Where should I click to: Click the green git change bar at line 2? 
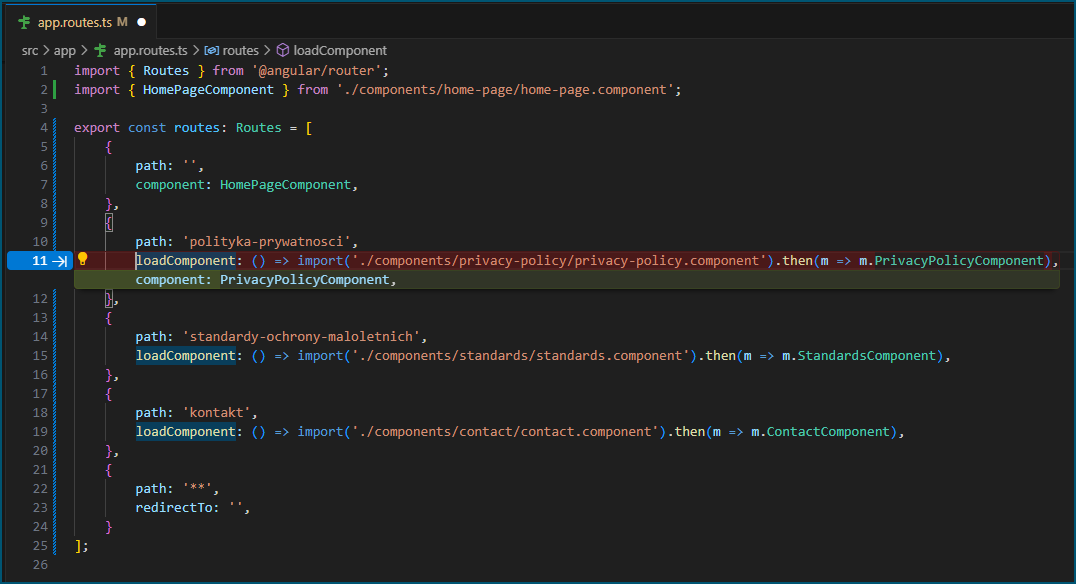tap(55, 90)
